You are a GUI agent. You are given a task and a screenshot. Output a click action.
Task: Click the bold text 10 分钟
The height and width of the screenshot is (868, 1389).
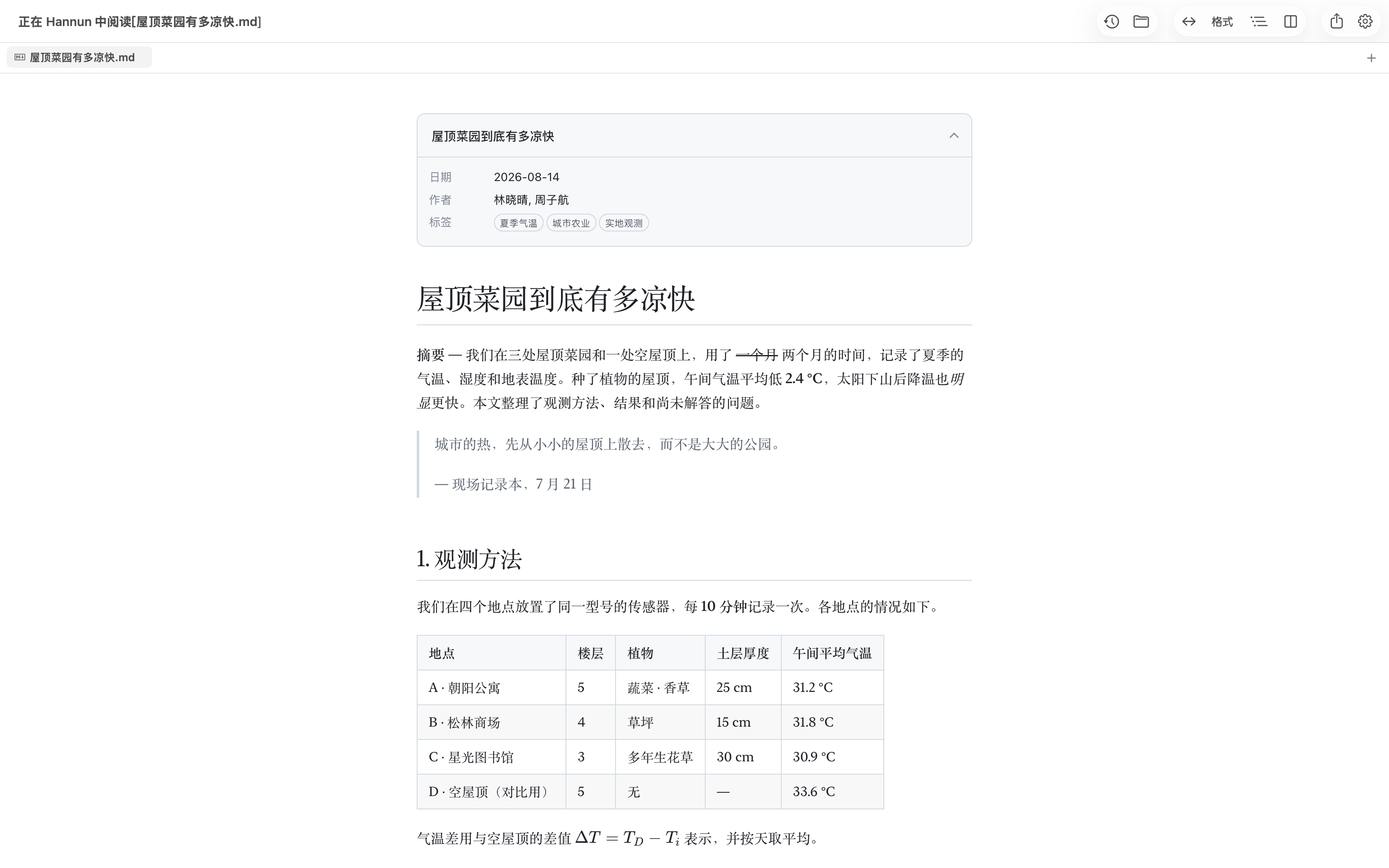click(724, 607)
